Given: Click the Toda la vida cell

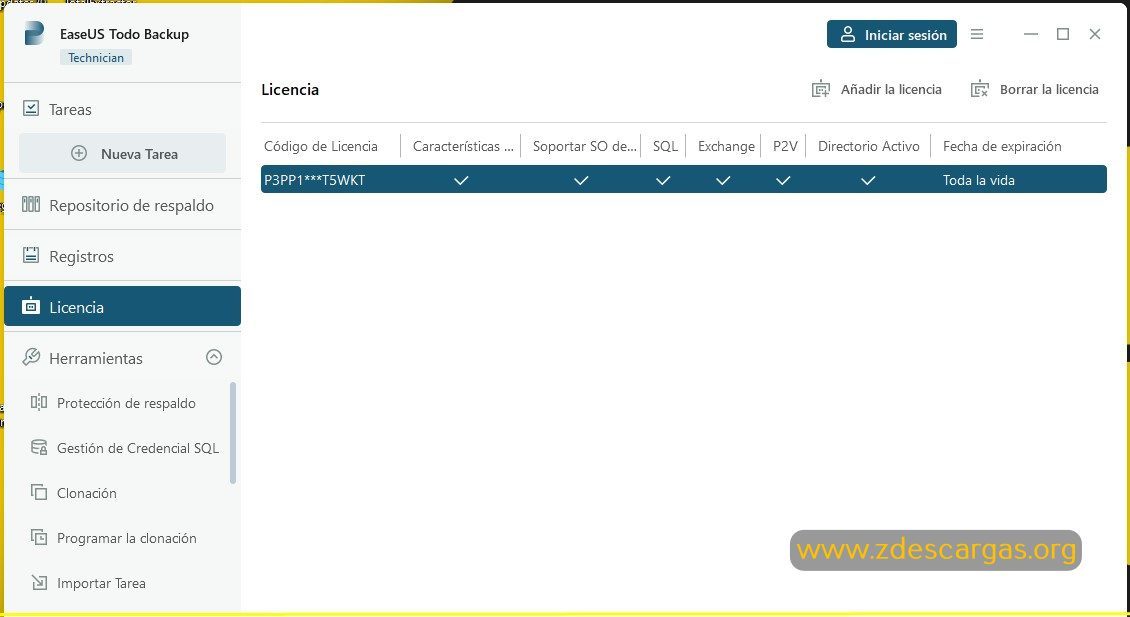Looking at the screenshot, I should [978, 180].
